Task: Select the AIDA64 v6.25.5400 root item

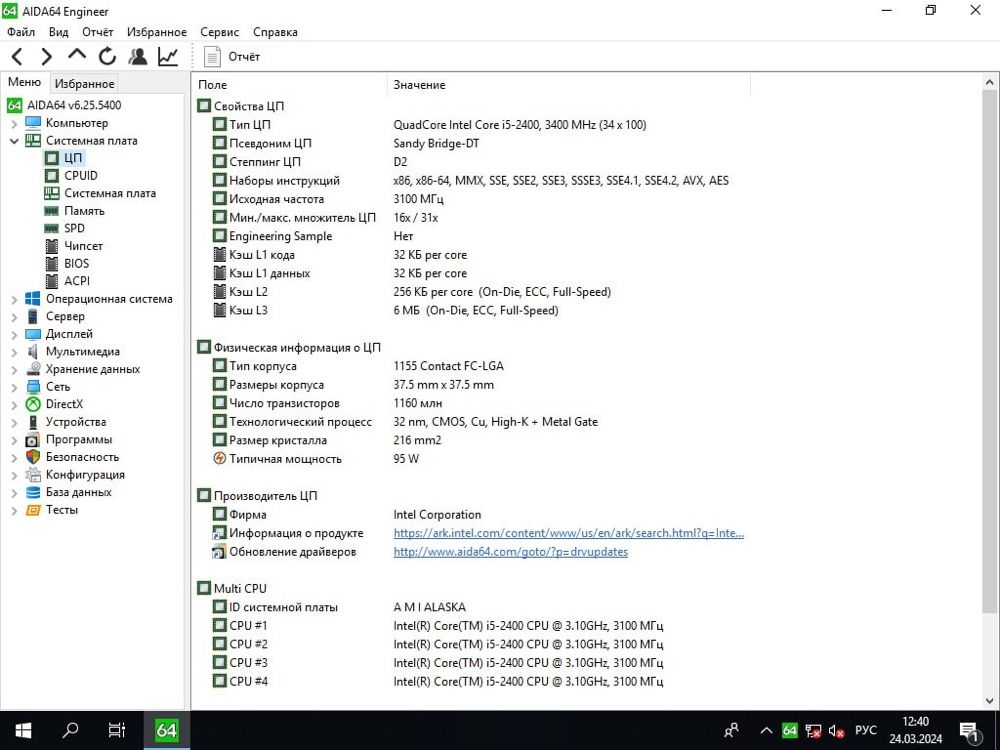Action: 64,105
